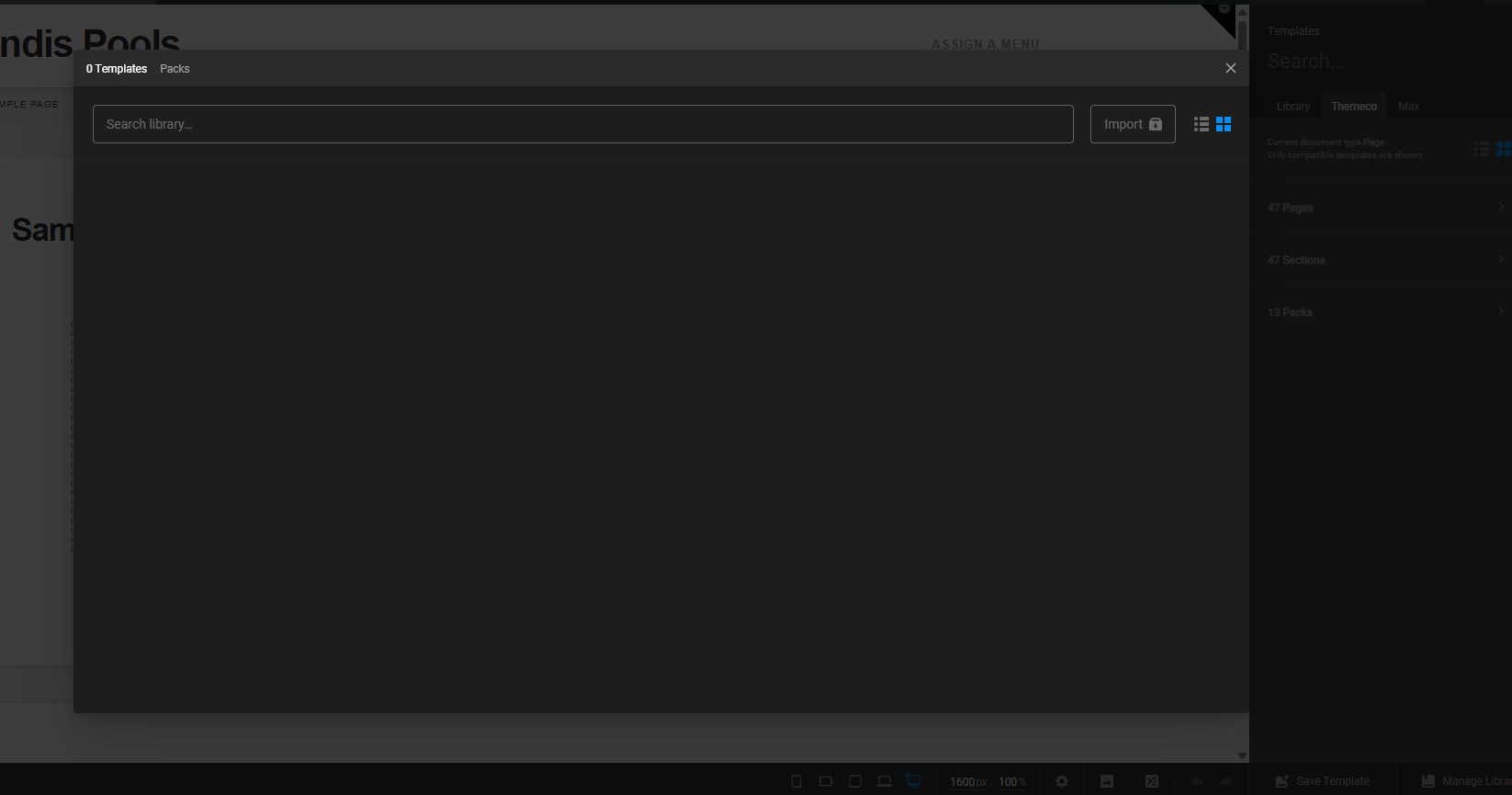Select the smallest mobile phone breakpoint icon
The height and width of the screenshot is (795, 1512).
[x=796, y=781]
